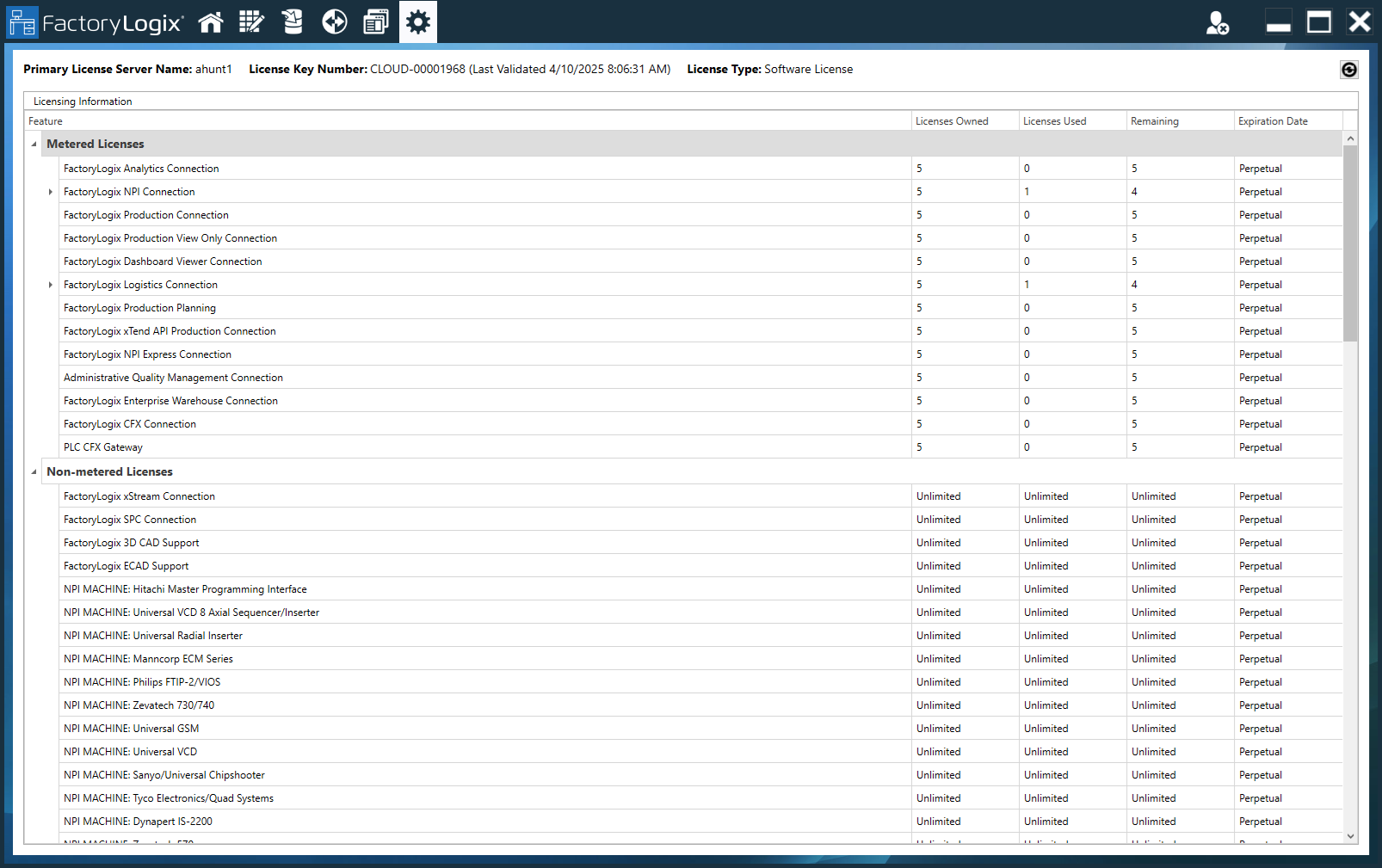Select the settings gear icon

[417, 22]
